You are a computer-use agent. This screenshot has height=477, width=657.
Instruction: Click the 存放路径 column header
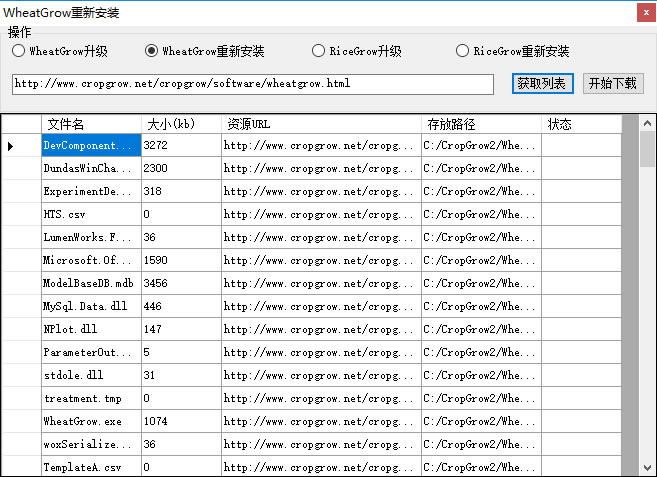click(481, 124)
